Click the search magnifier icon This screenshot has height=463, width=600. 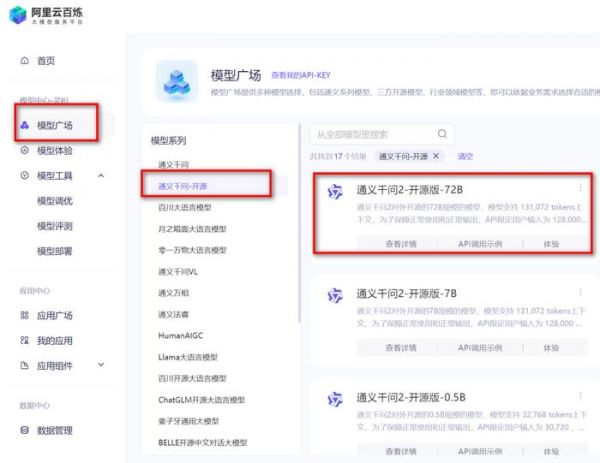coord(442,134)
